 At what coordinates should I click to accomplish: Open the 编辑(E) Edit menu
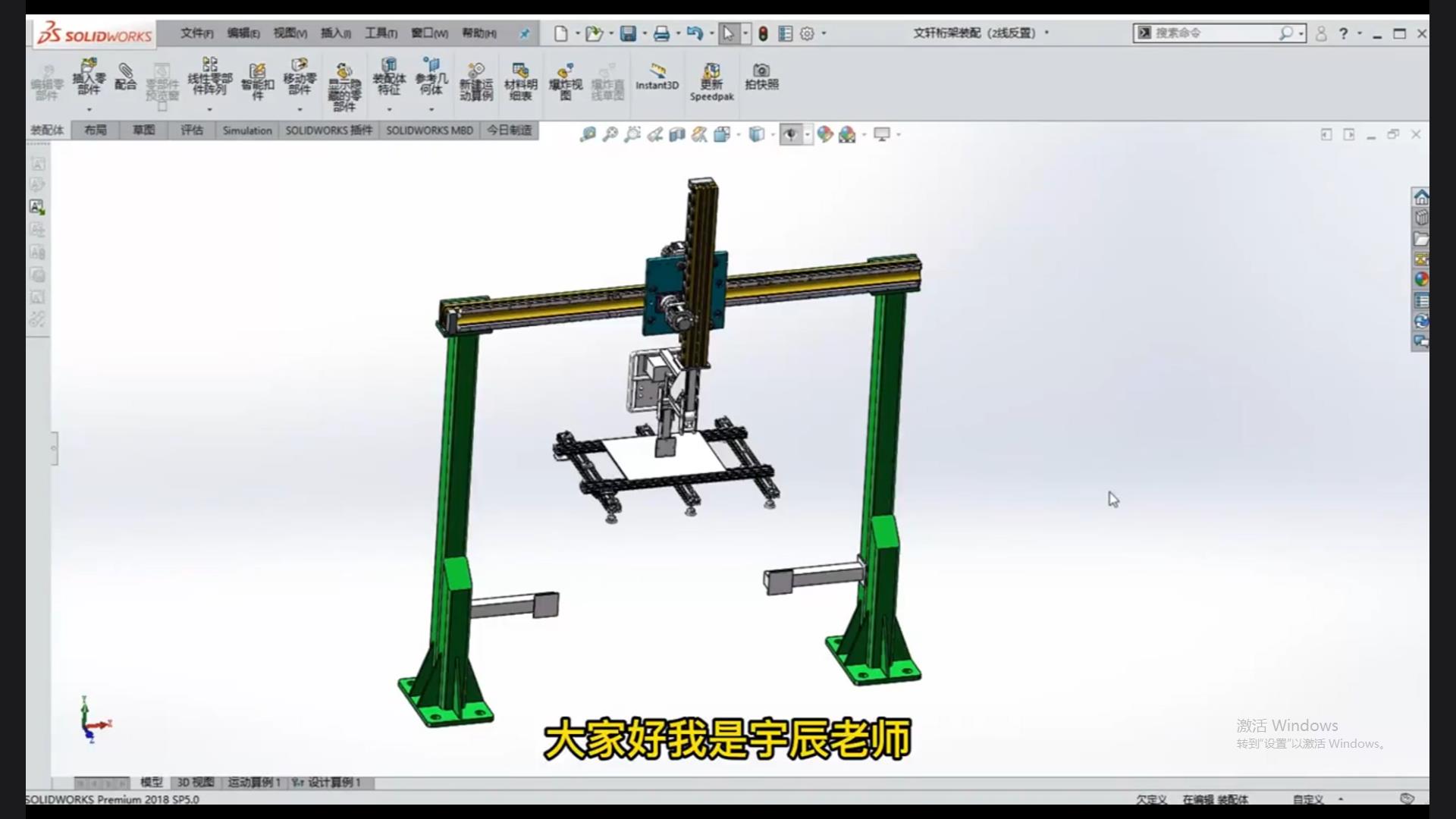tap(243, 33)
